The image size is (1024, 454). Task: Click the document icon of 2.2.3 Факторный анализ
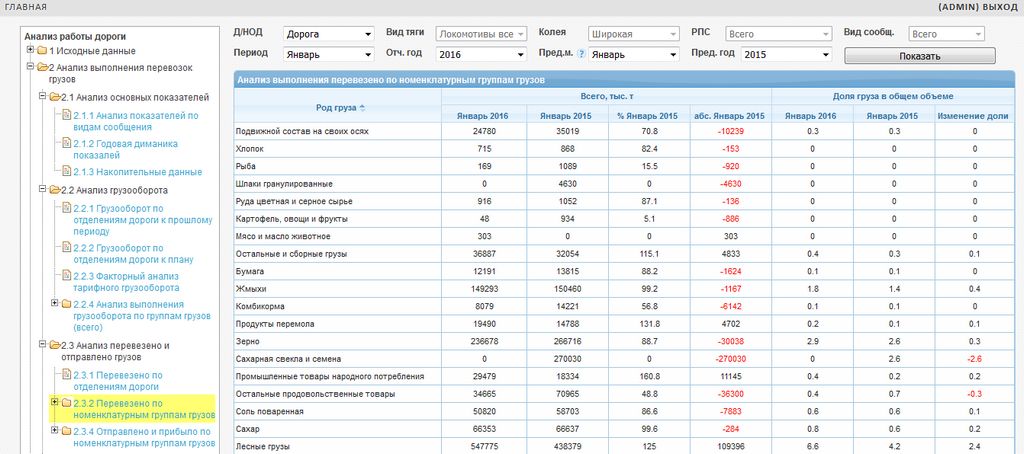(x=67, y=276)
